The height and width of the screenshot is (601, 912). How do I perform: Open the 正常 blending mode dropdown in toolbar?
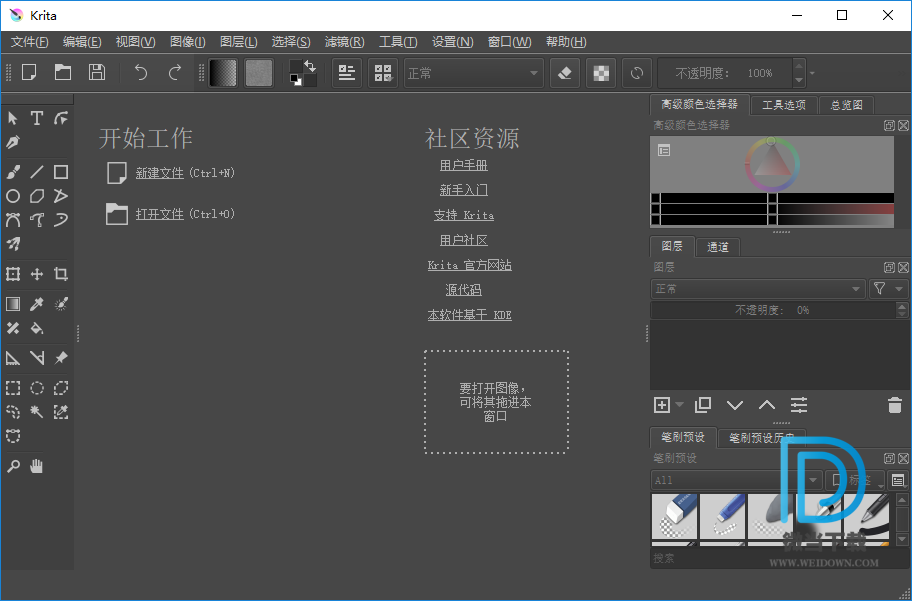[474, 73]
